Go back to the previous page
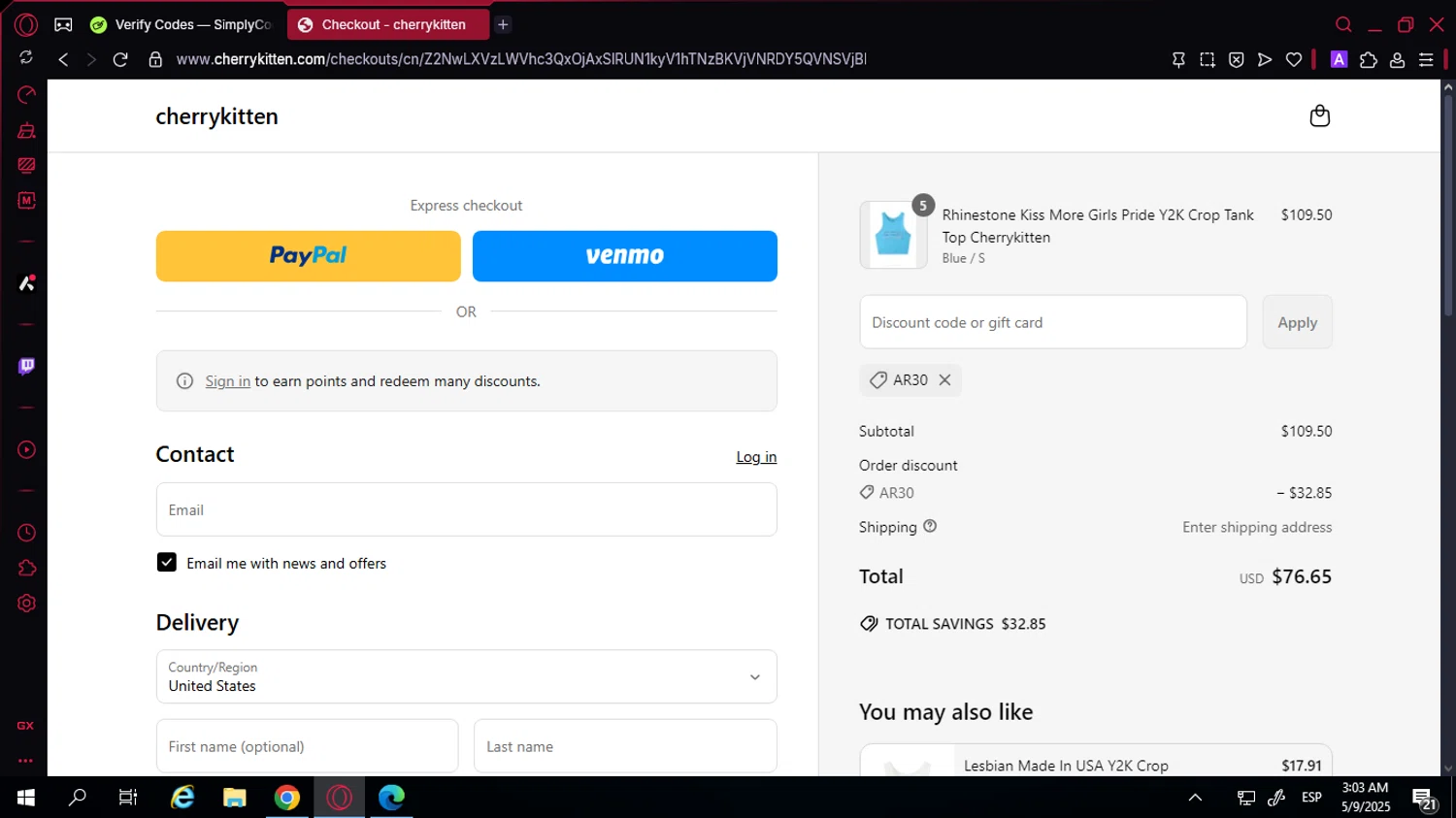This screenshot has width=1456, height=818. pyautogui.click(x=63, y=59)
